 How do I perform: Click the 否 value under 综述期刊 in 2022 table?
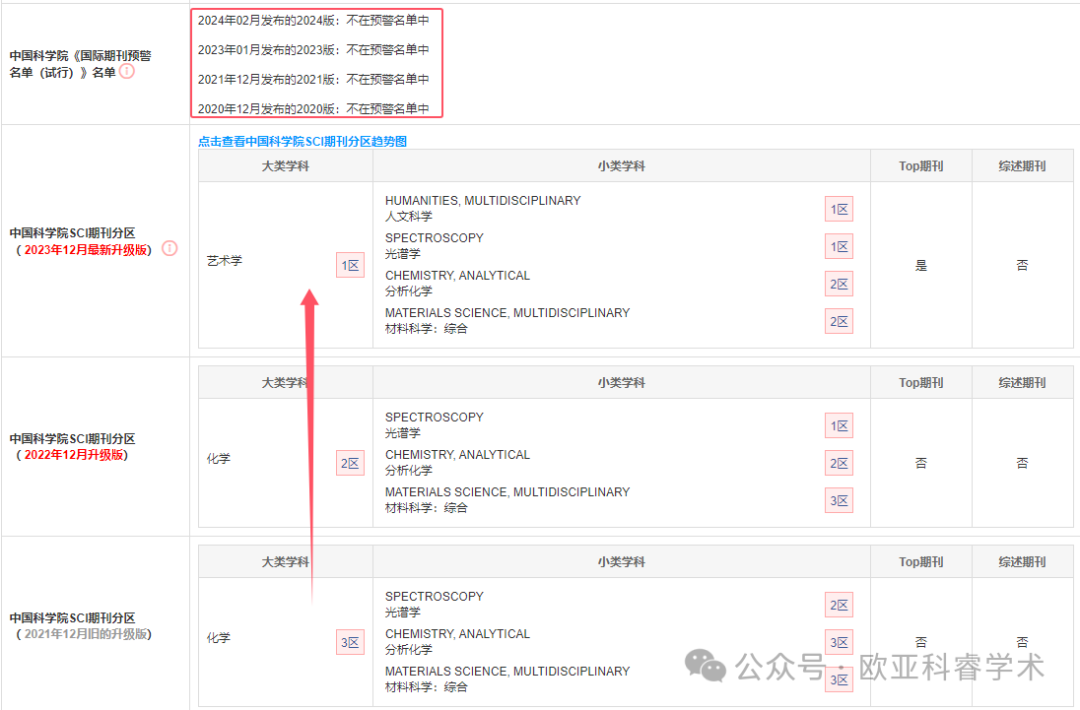click(1022, 463)
